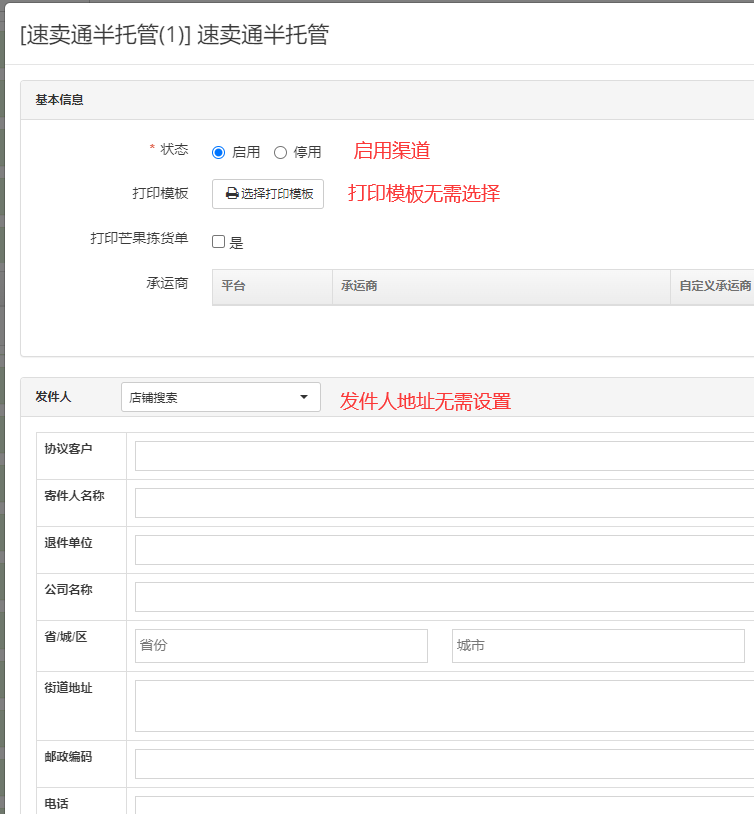
Task: Click the 退件单位 row label
Action: tap(69, 542)
